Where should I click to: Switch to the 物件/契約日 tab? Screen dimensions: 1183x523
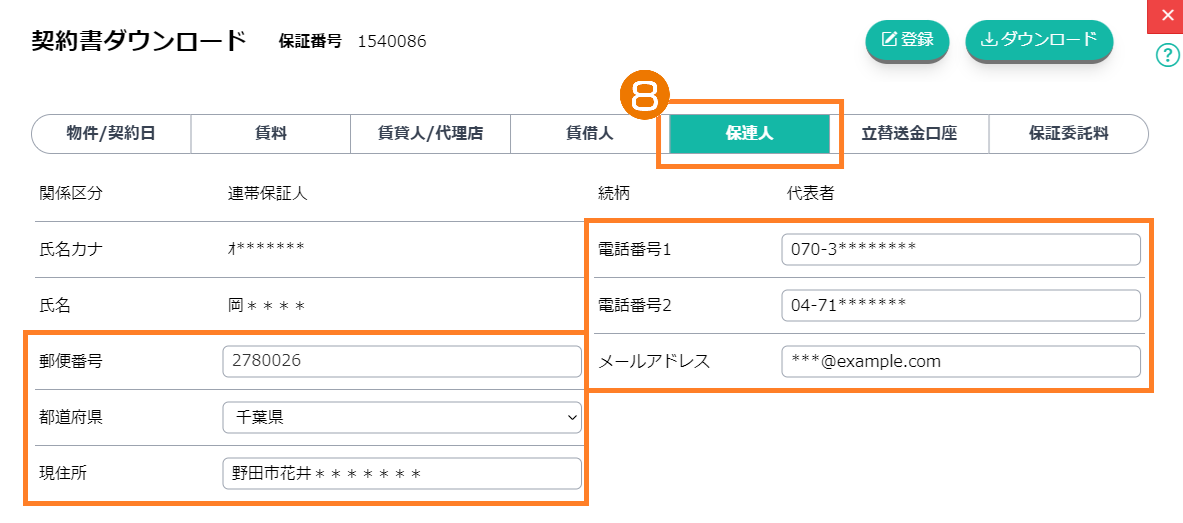pos(111,133)
